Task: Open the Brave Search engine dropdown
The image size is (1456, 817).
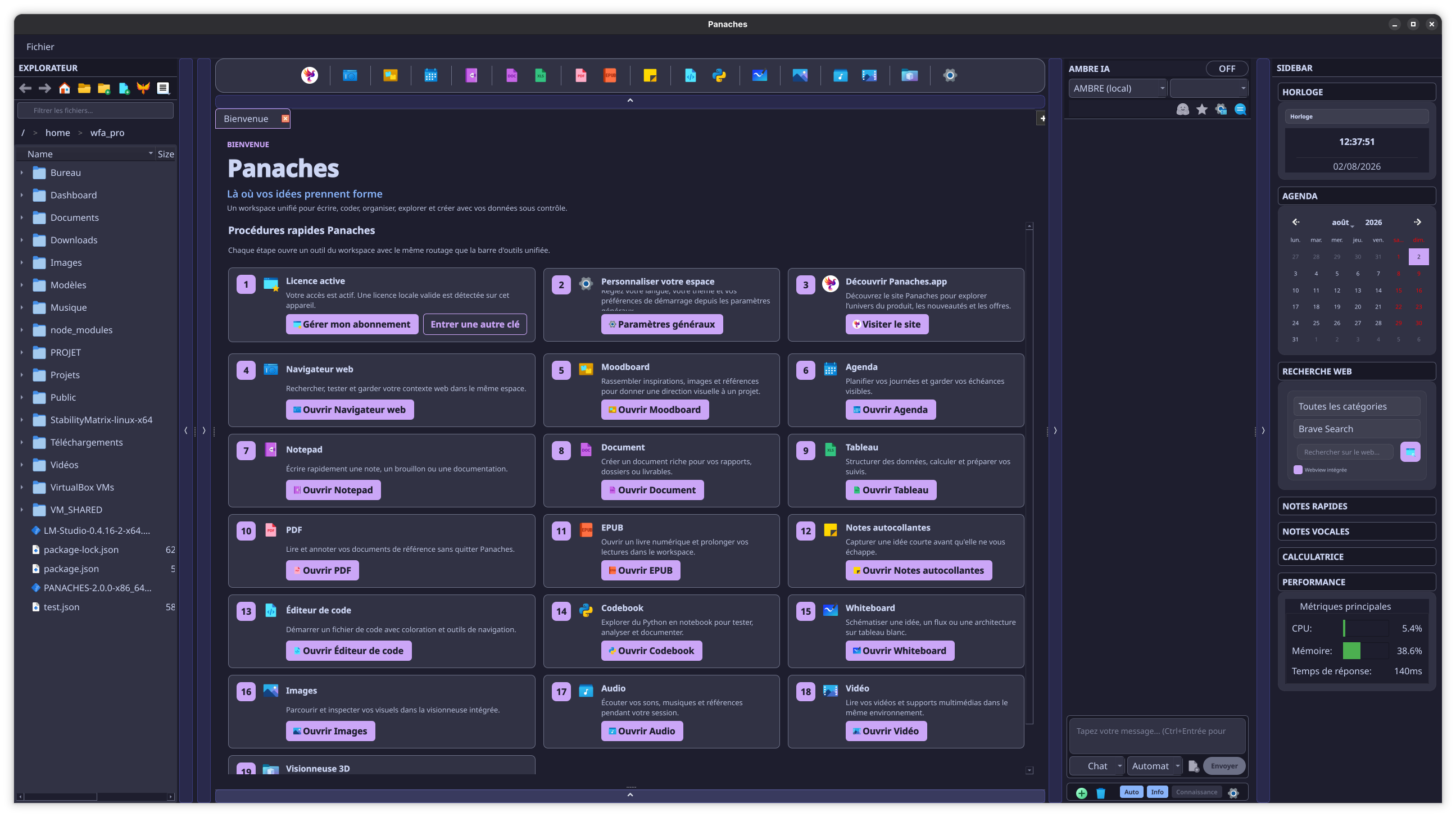Action: 1357,429
